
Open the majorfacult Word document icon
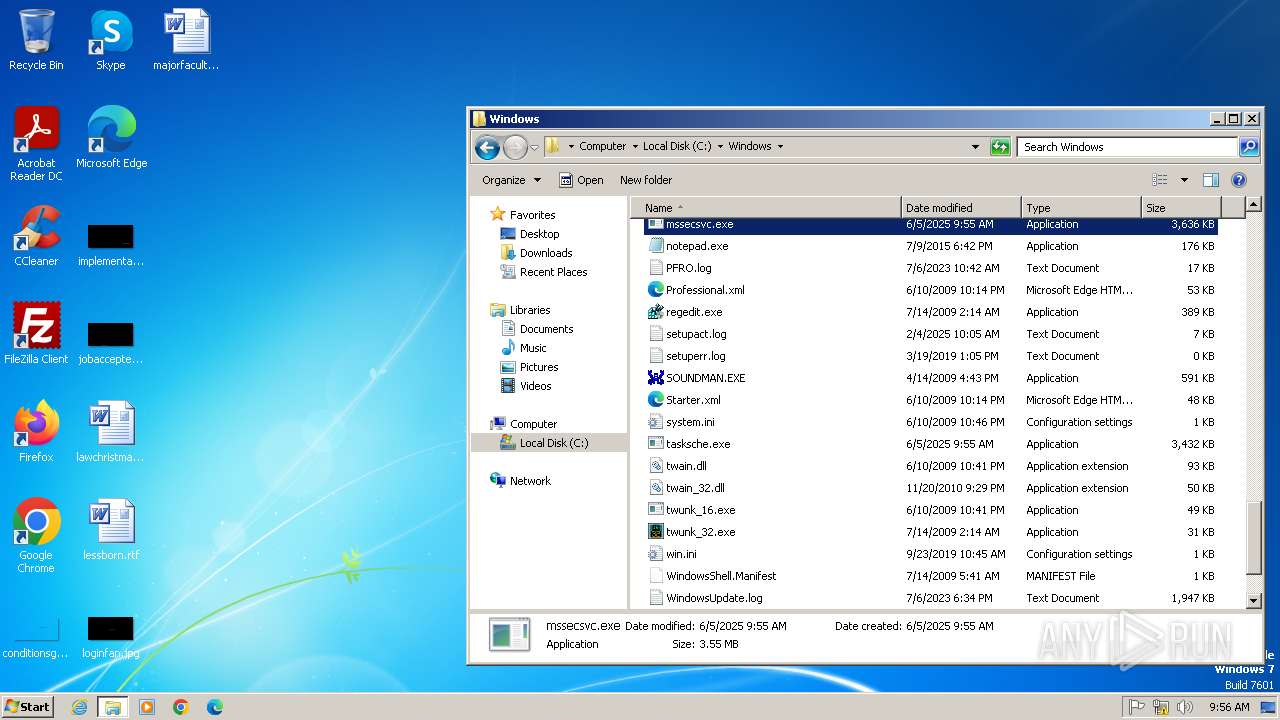pos(186,40)
